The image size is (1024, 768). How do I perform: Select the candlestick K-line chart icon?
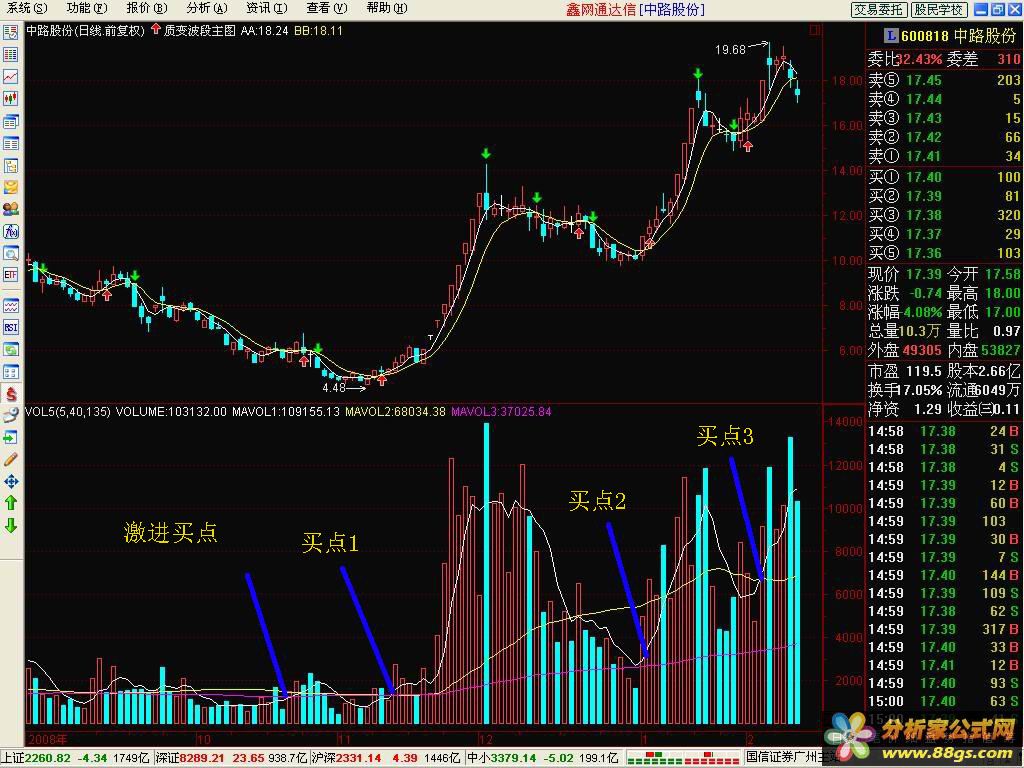point(10,99)
